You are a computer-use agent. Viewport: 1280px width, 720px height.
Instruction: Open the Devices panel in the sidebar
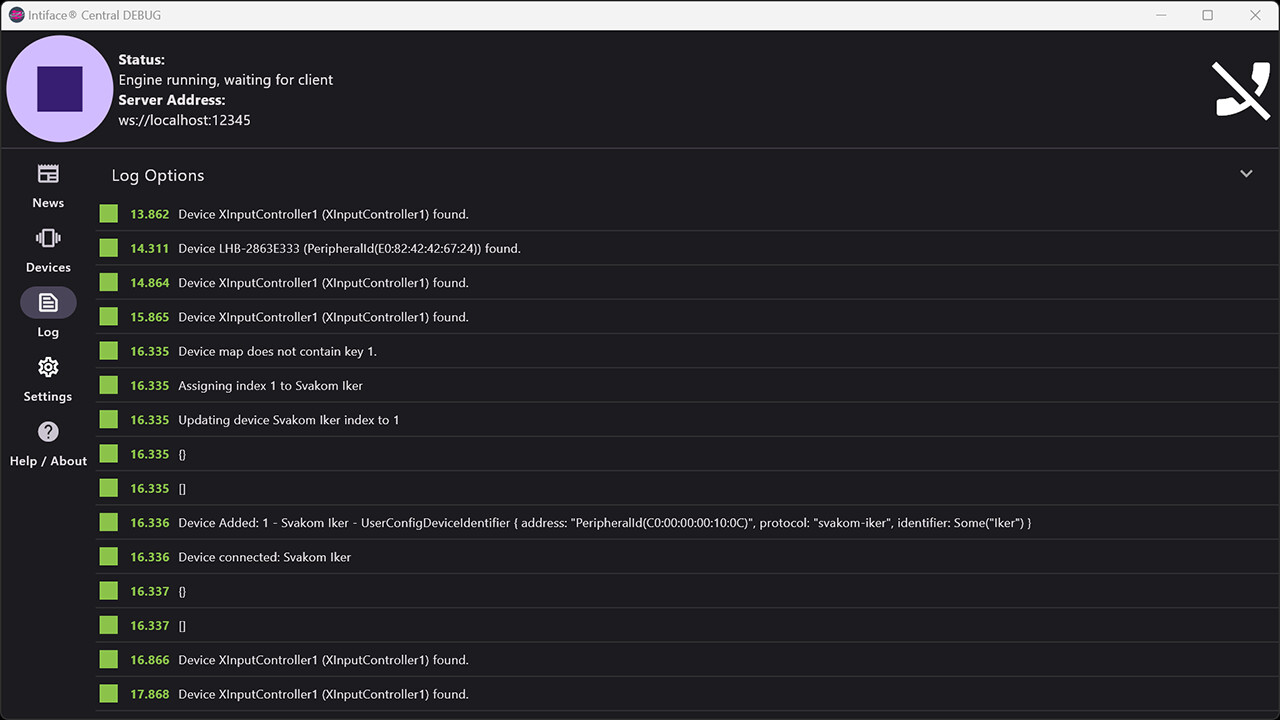coord(47,247)
